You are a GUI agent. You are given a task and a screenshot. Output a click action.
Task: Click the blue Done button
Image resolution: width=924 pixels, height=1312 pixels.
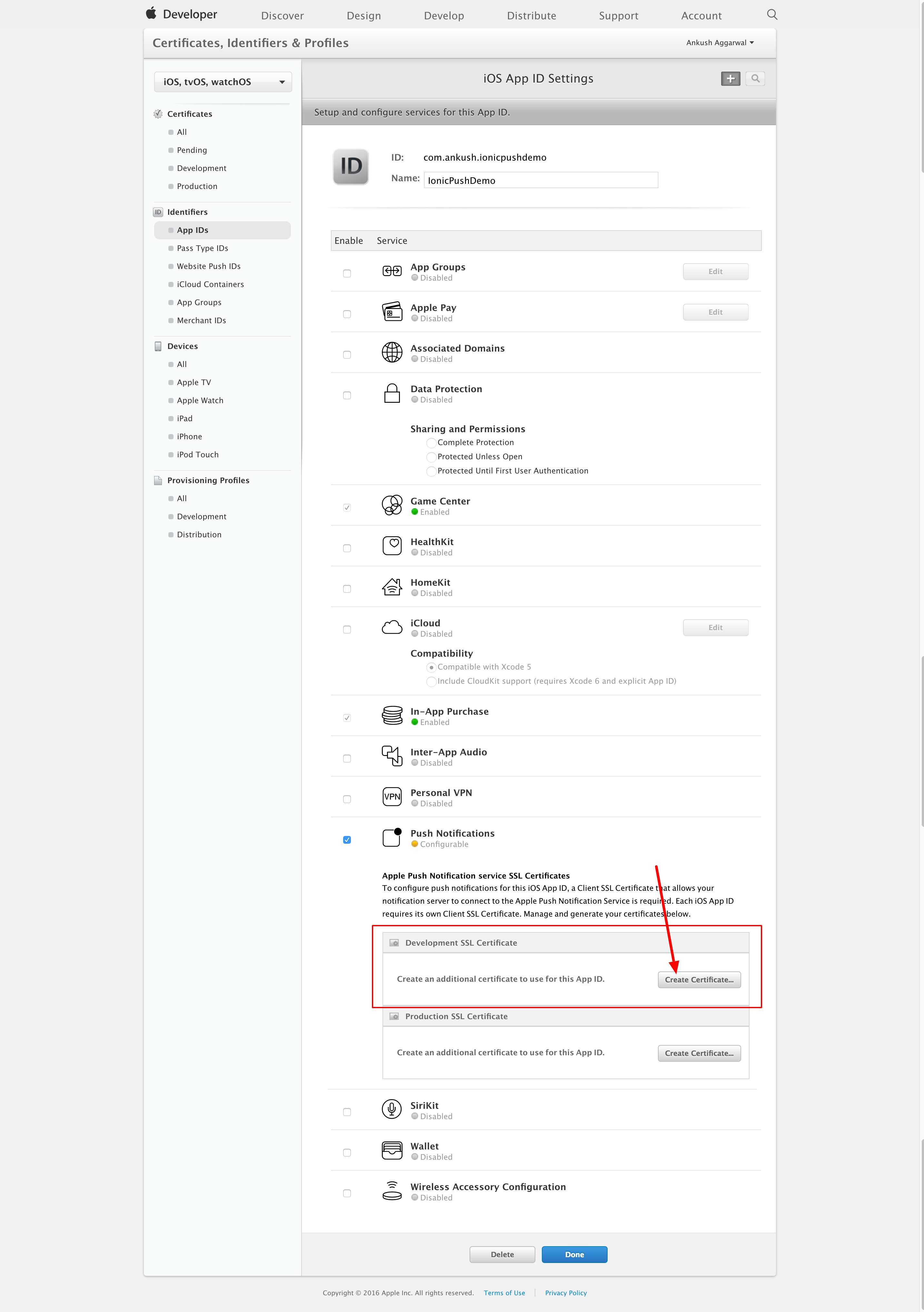[x=574, y=1255]
